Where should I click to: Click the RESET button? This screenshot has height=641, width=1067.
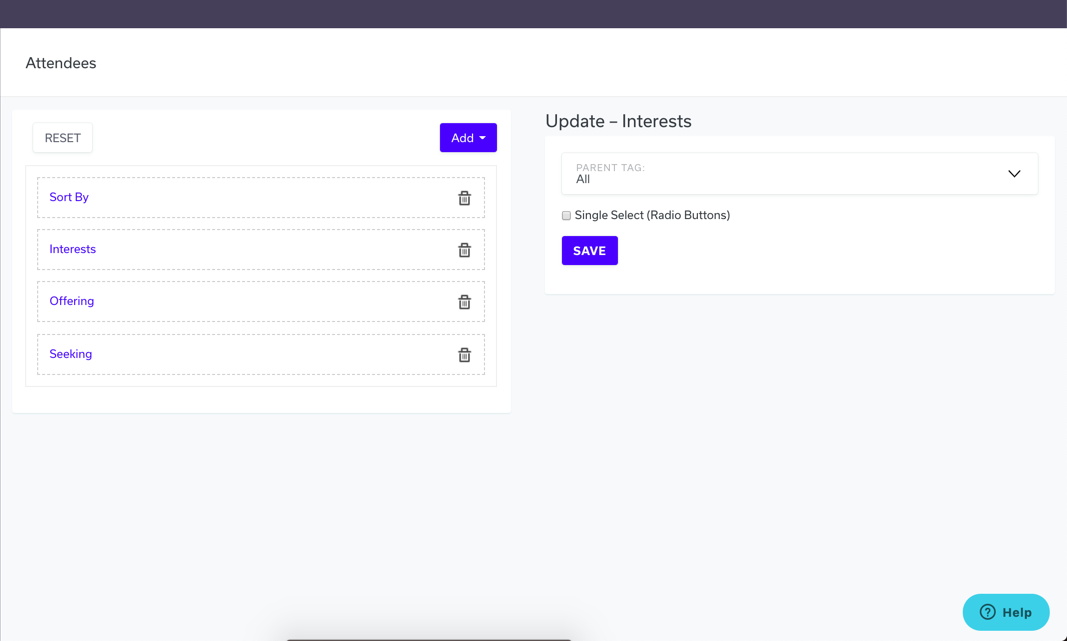[63, 137]
